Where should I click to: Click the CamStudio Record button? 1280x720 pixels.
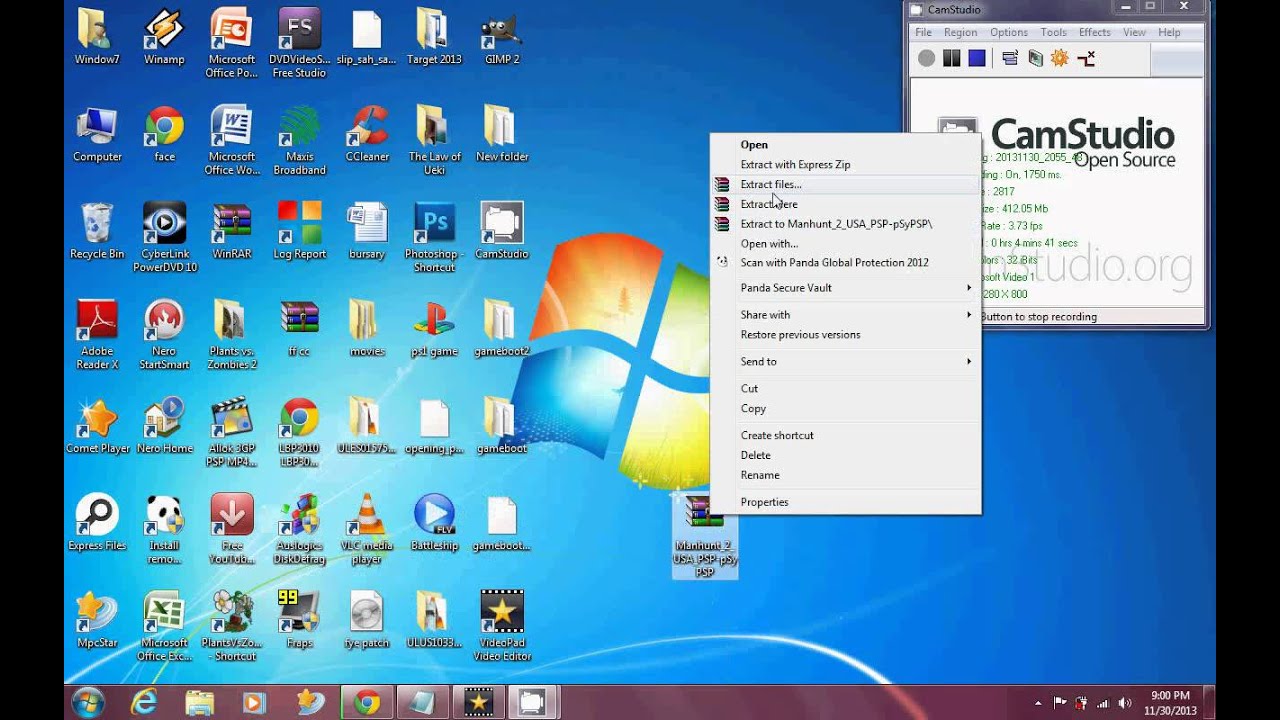pos(926,59)
